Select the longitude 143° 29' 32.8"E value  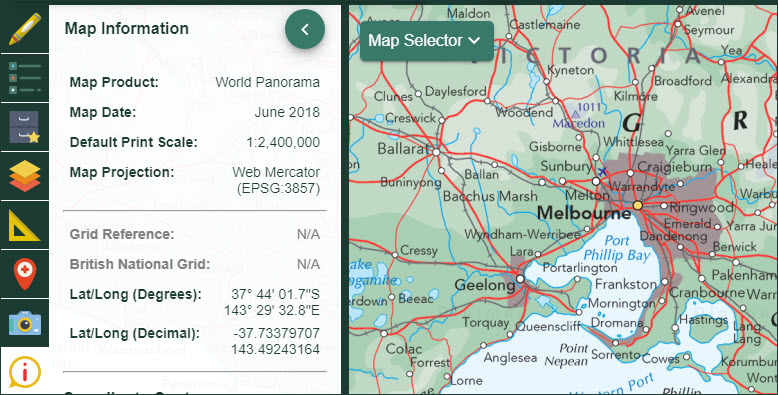coord(272,311)
